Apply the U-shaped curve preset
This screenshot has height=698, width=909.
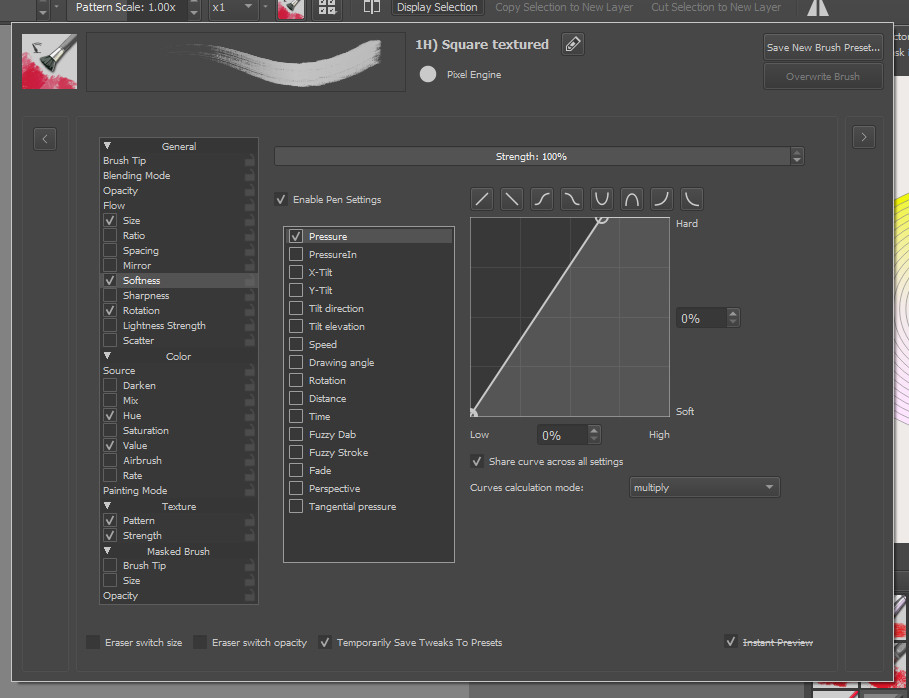[602, 198]
